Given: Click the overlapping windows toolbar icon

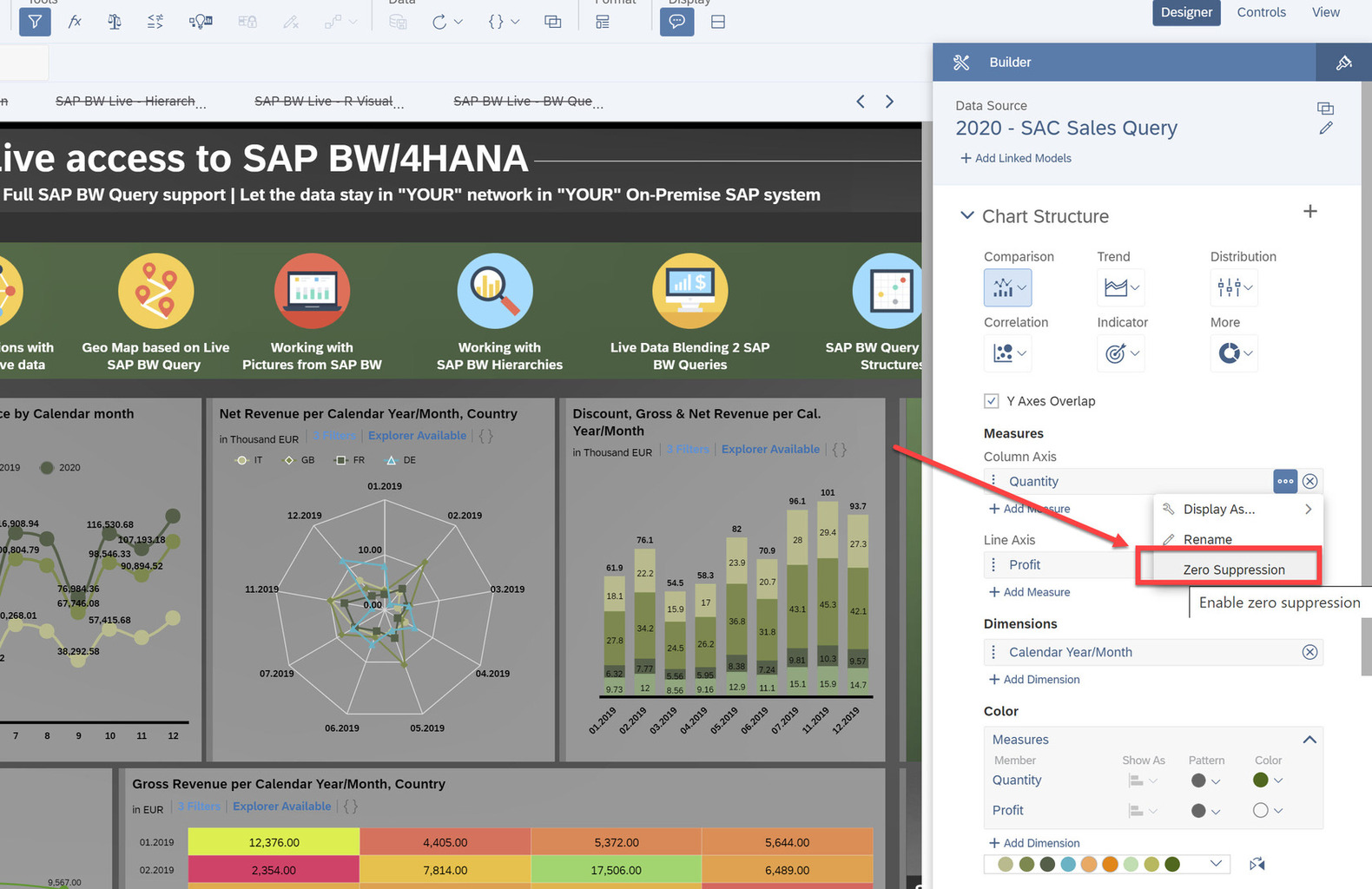Looking at the screenshot, I should [x=552, y=22].
